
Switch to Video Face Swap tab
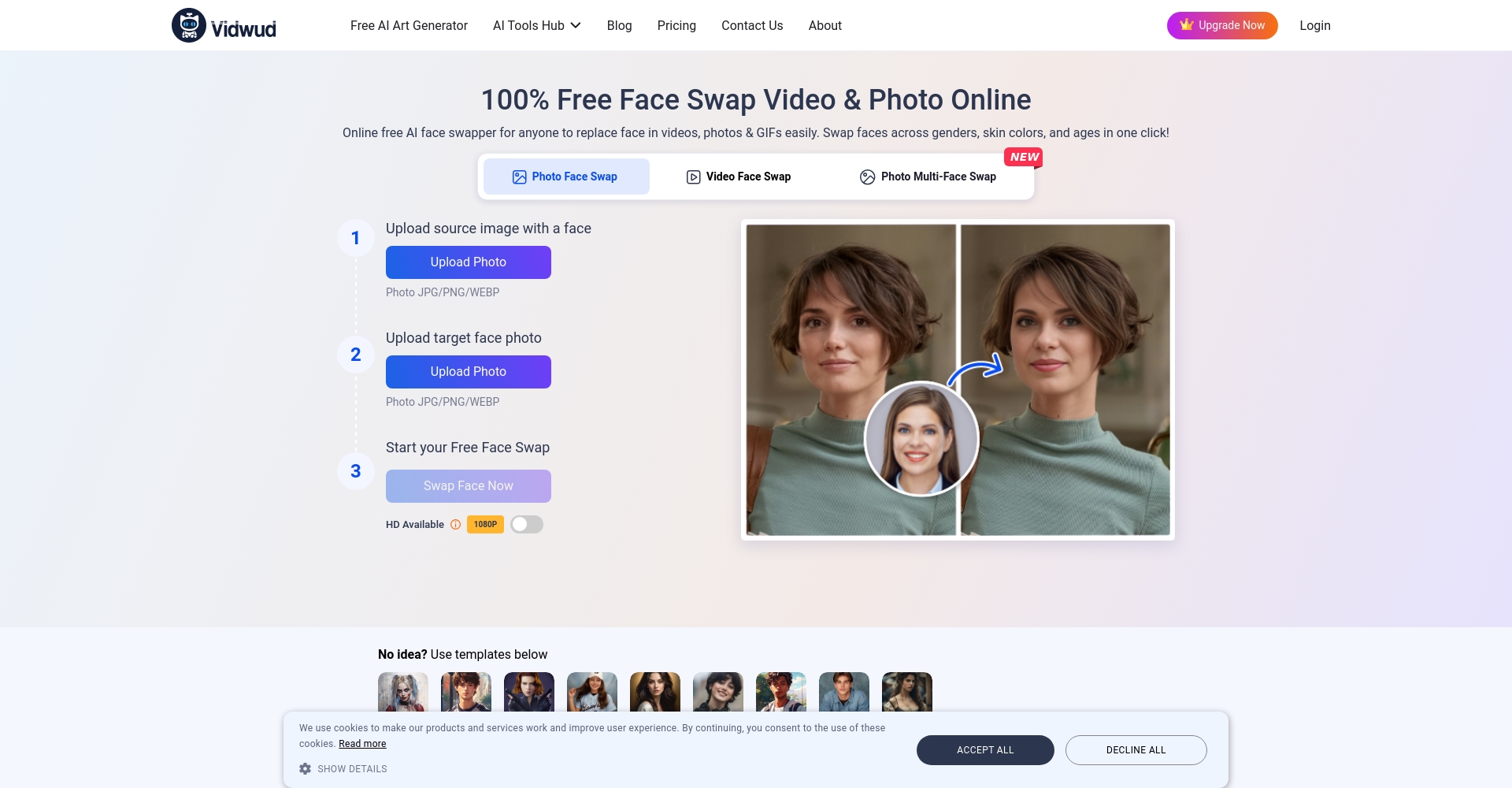click(739, 177)
